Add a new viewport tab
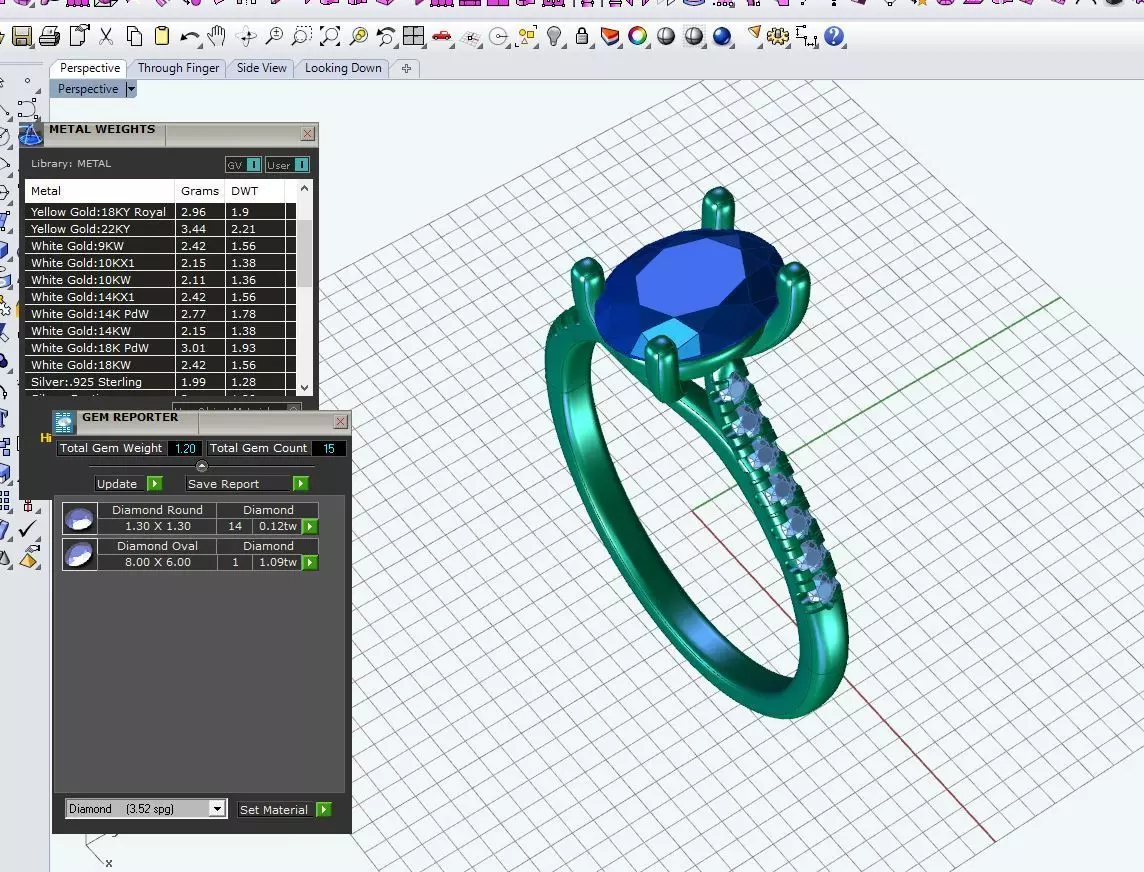 click(x=406, y=68)
